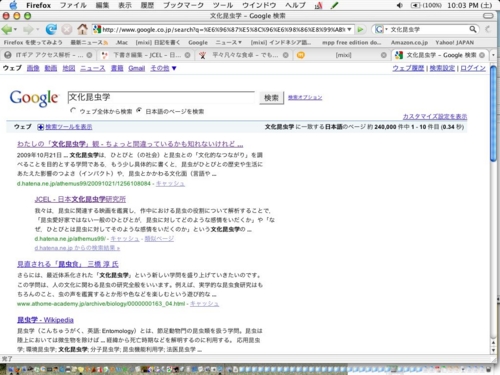Open the ウェブ履歴 link
Viewport: 500px width, 375px height.
coord(408,68)
